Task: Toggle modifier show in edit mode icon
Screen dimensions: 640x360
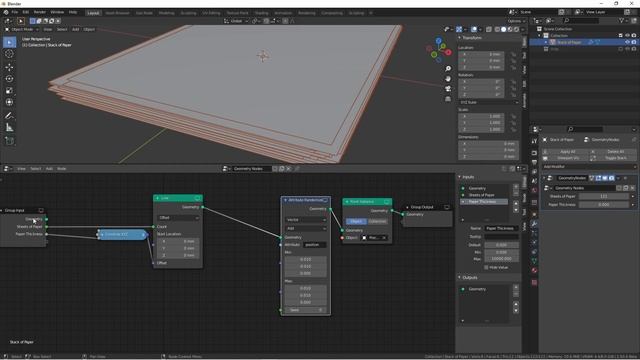Action: coord(598,178)
